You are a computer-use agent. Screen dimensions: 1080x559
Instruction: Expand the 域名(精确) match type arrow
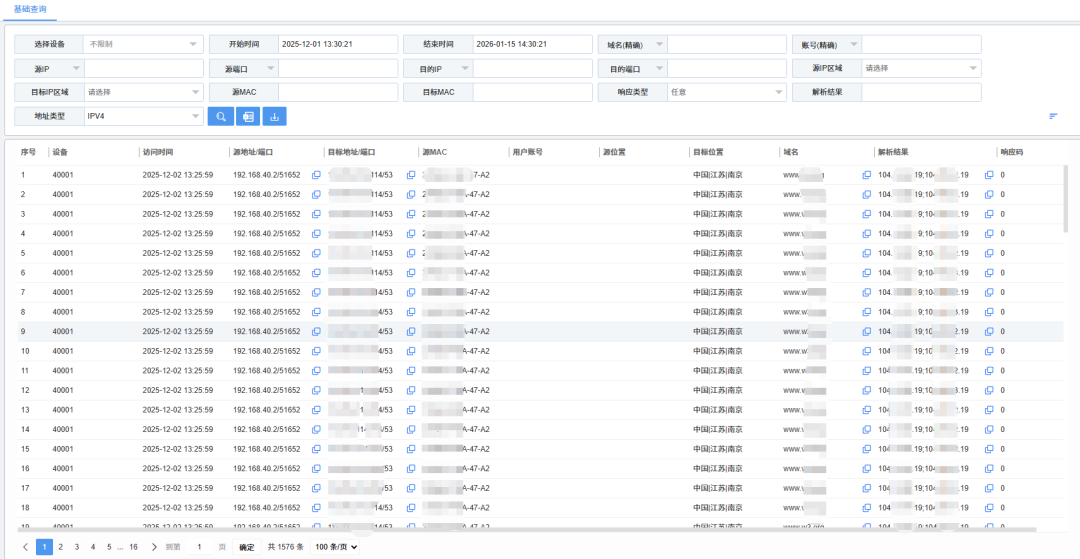[x=659, y=44]
